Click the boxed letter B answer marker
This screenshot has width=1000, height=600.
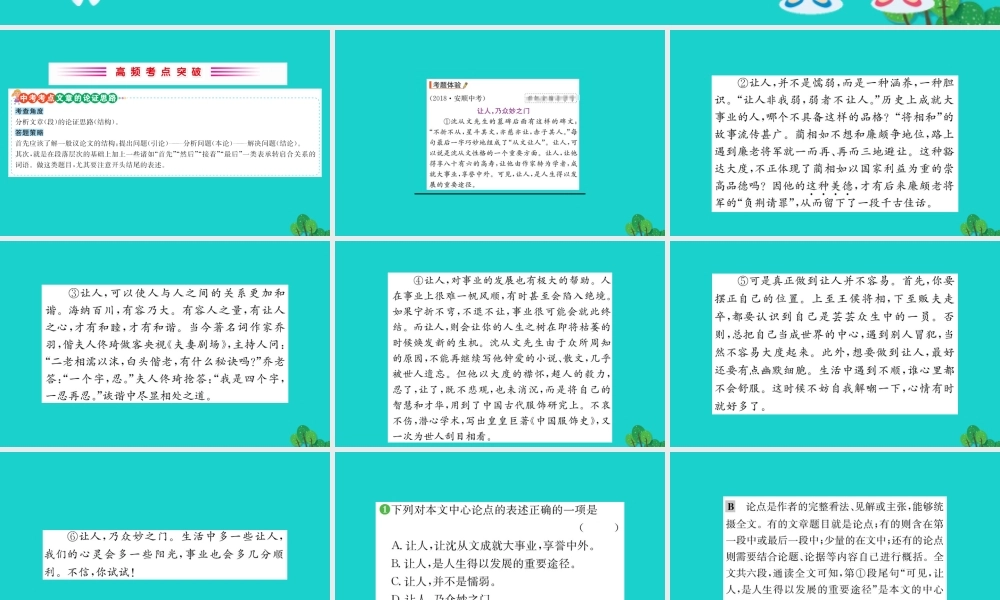coord(731,507)
